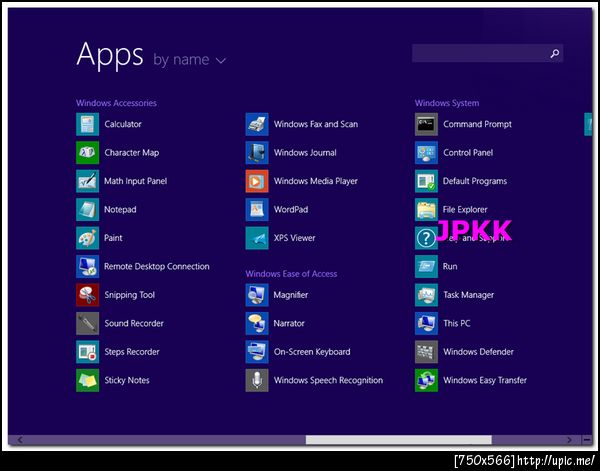Open Paint via its palette icon
The width and height of the screenshot is (600, 471).
click(87, 238)
